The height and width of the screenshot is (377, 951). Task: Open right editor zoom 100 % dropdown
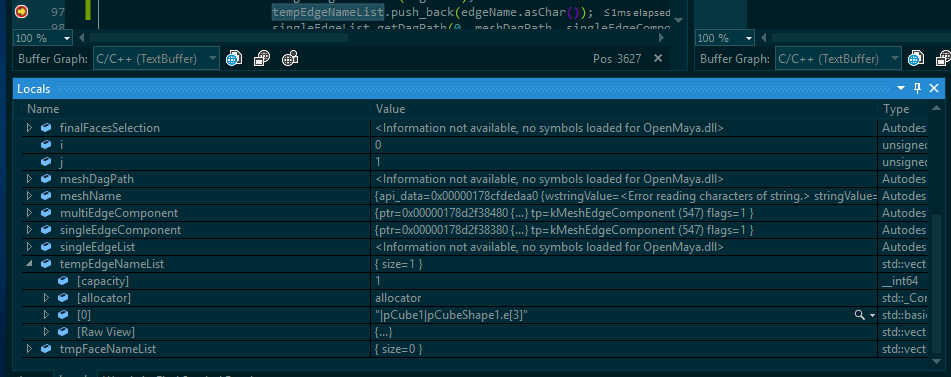coord(749,38)
